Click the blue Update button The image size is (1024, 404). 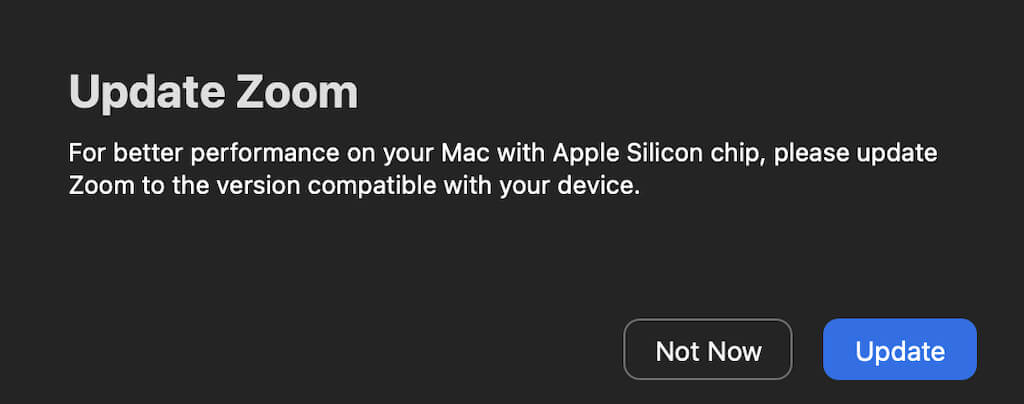pos(899,350)
